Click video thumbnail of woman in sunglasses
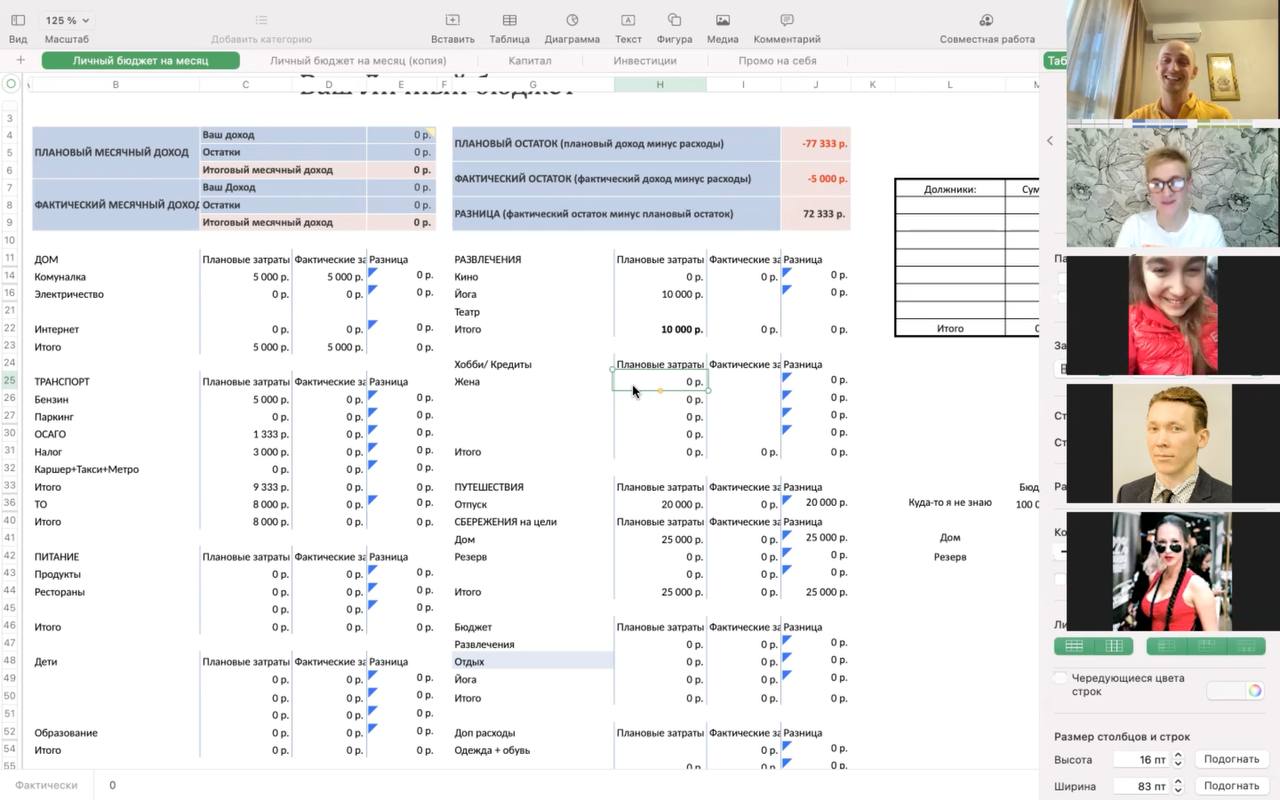1280x800 pixels. 1174,571
